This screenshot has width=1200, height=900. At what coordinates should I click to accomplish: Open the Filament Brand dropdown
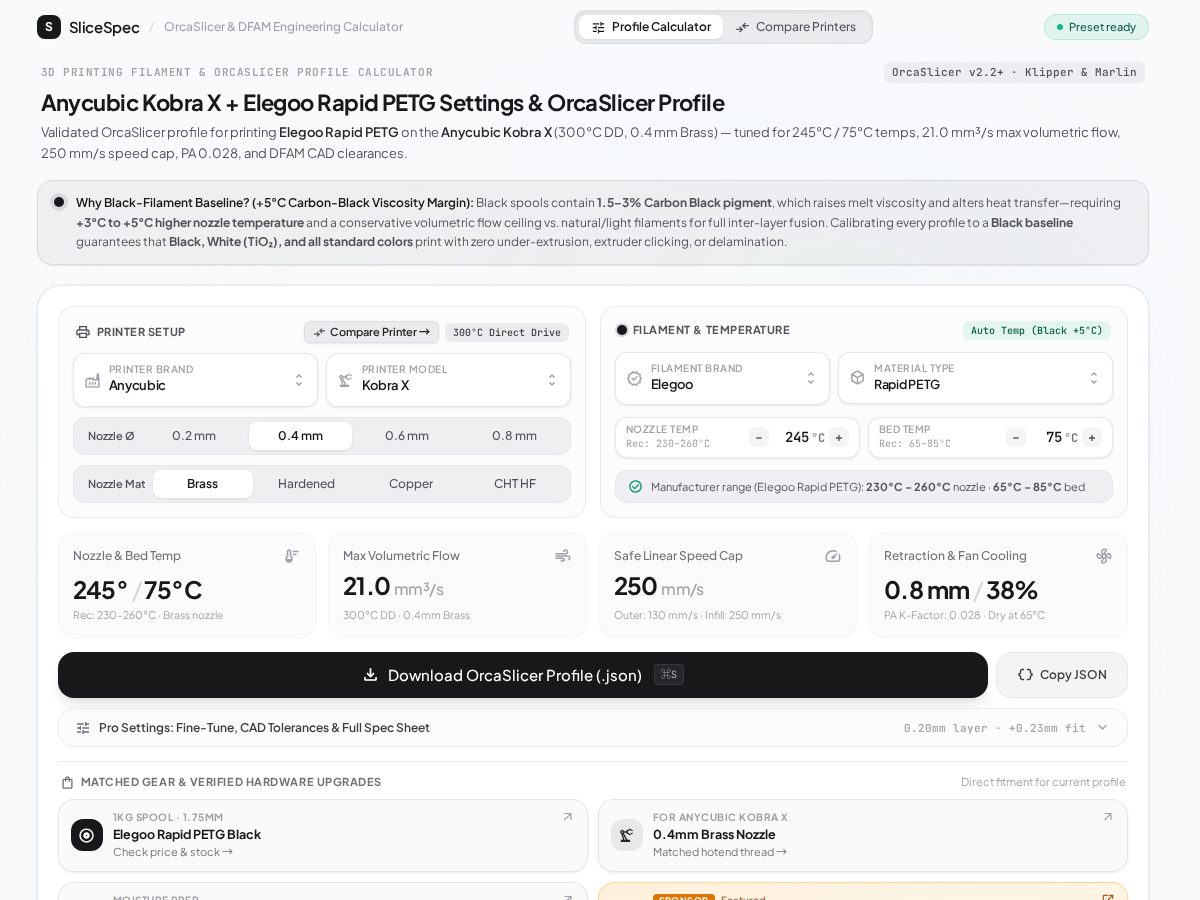722,379
